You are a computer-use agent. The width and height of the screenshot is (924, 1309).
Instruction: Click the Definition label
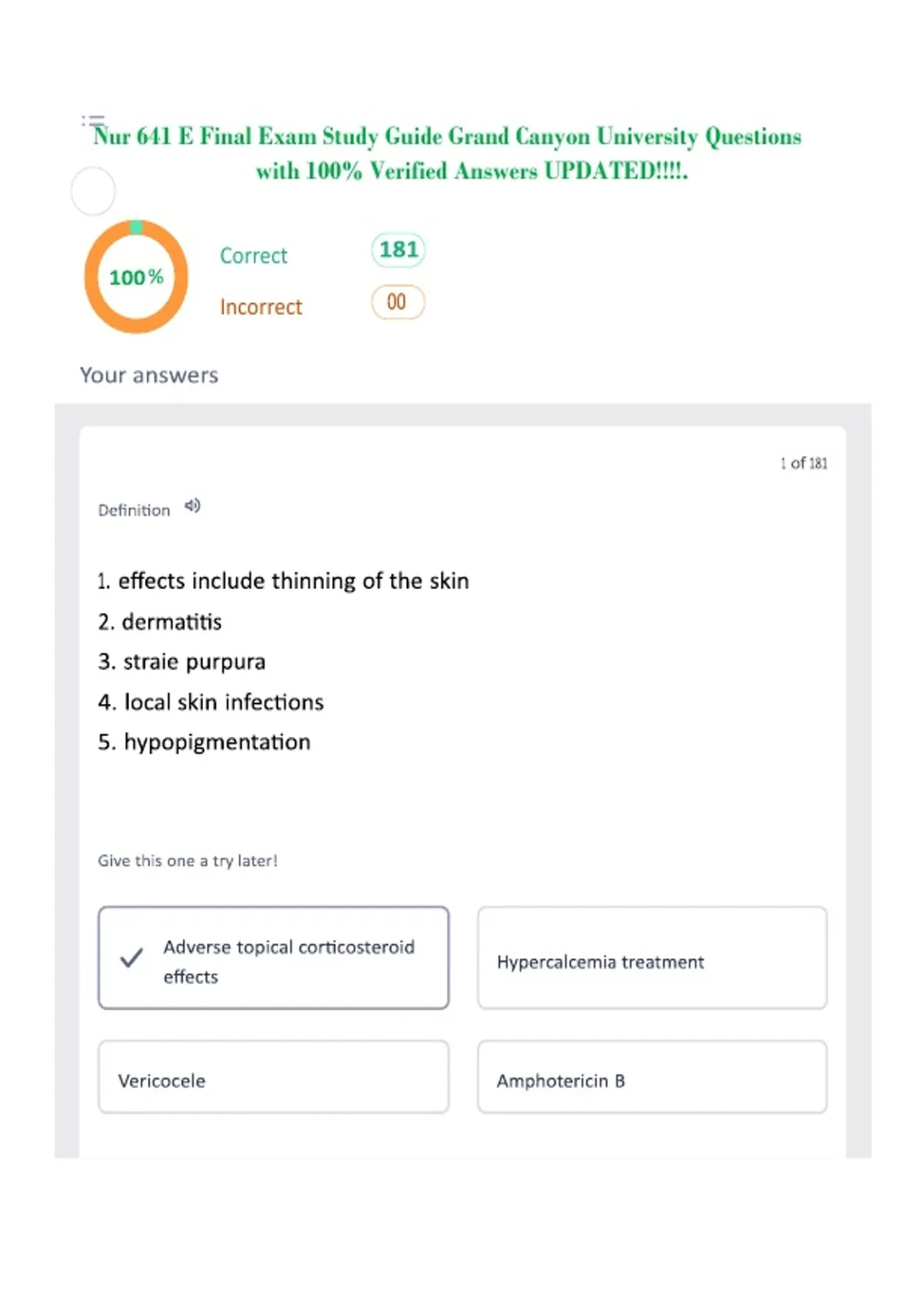click(x=134, y=510)
